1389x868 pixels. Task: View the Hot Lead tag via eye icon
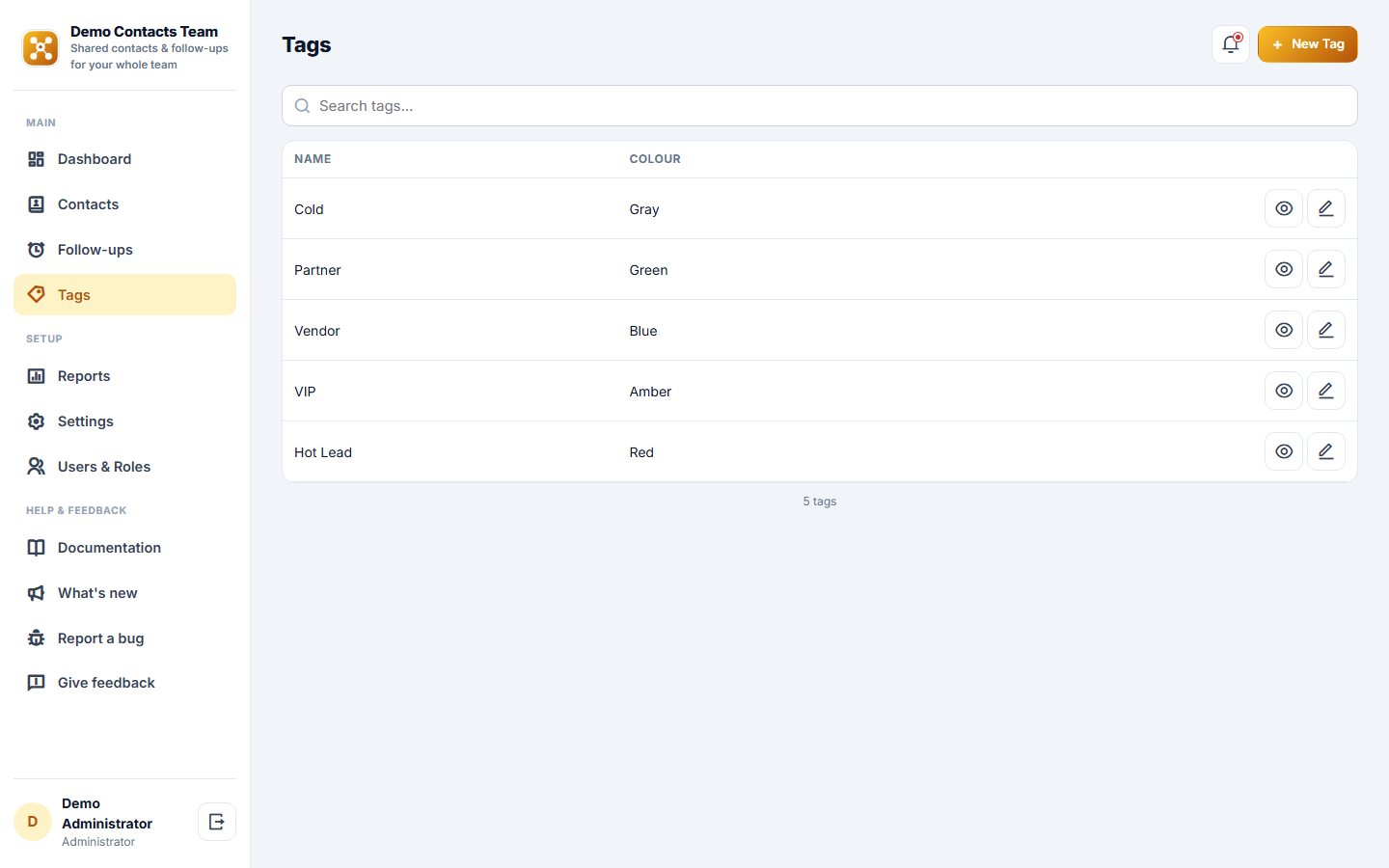pos(1284,451)
